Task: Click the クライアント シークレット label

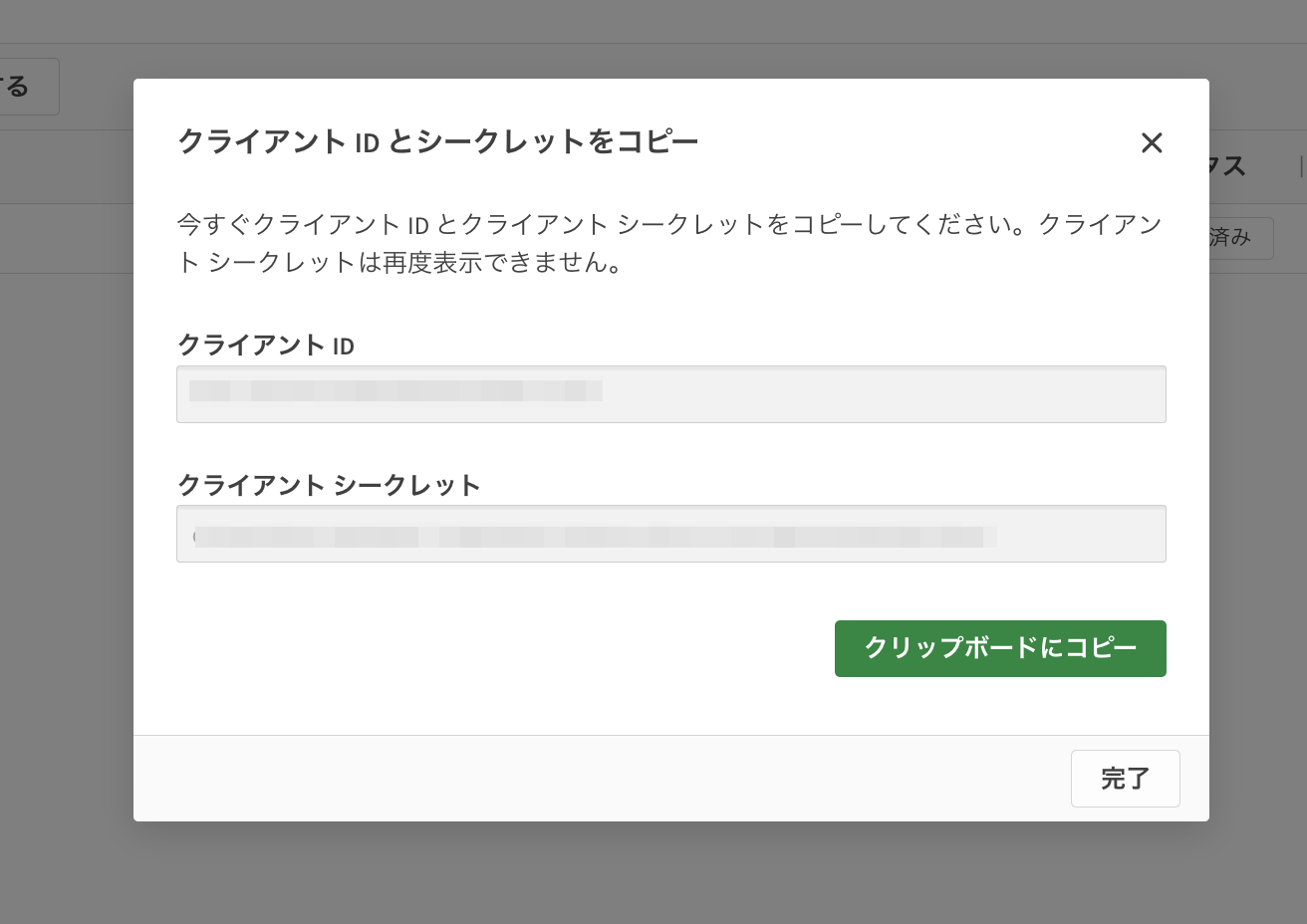Action: [329, 485]
